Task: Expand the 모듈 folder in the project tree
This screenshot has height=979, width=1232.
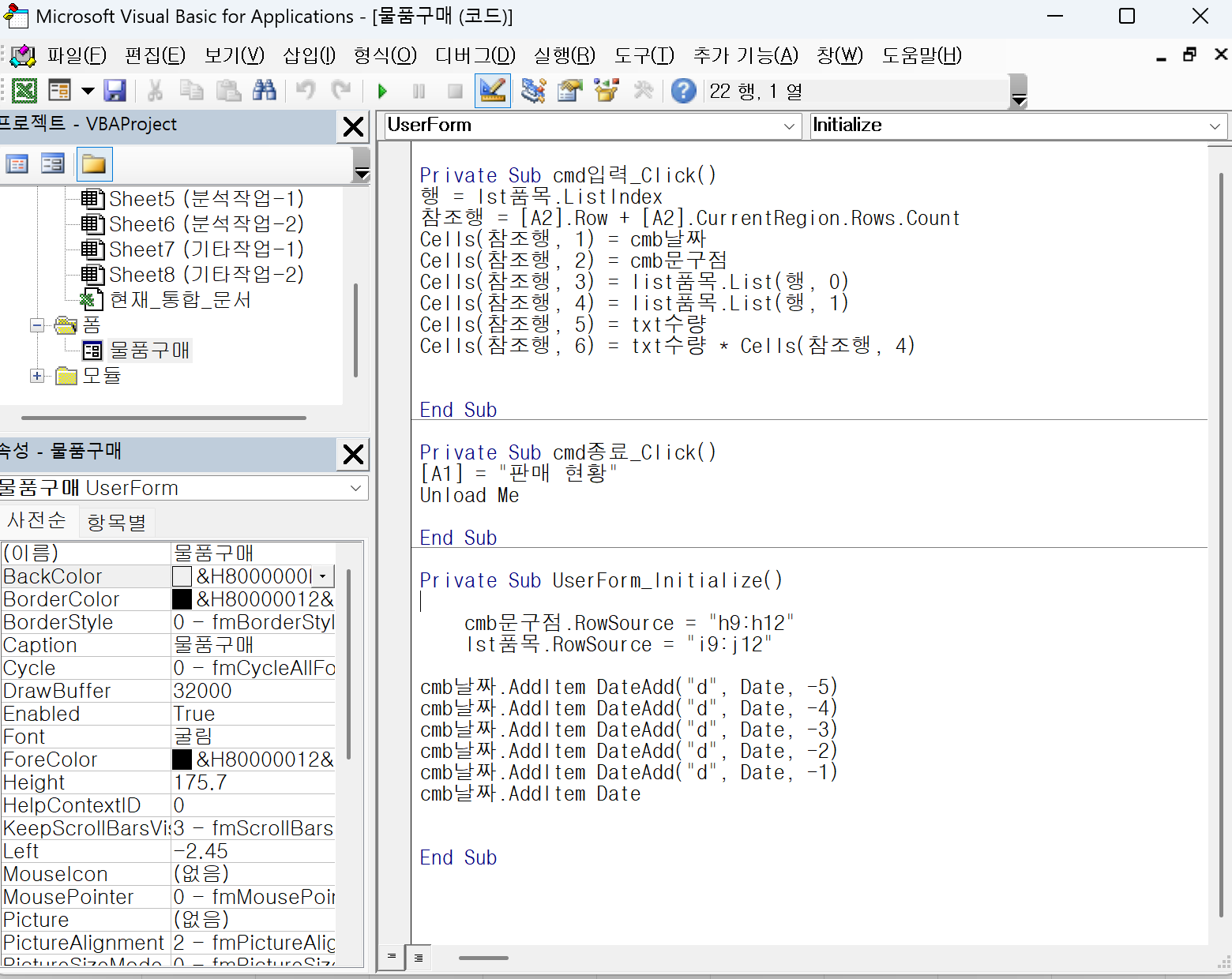Action: click(x=37, y=376)
